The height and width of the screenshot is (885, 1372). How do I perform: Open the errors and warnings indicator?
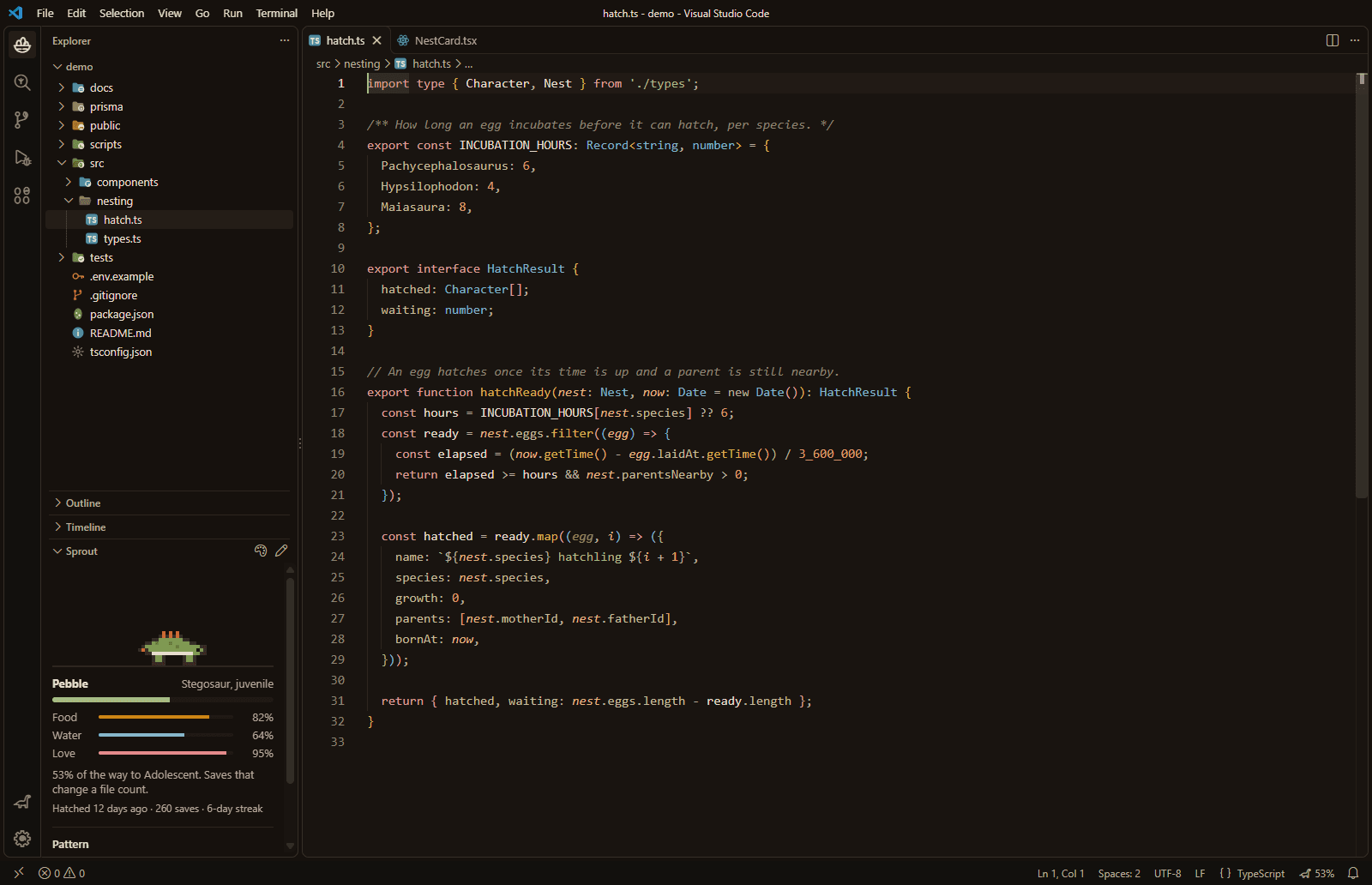click(x=62, y=873)
